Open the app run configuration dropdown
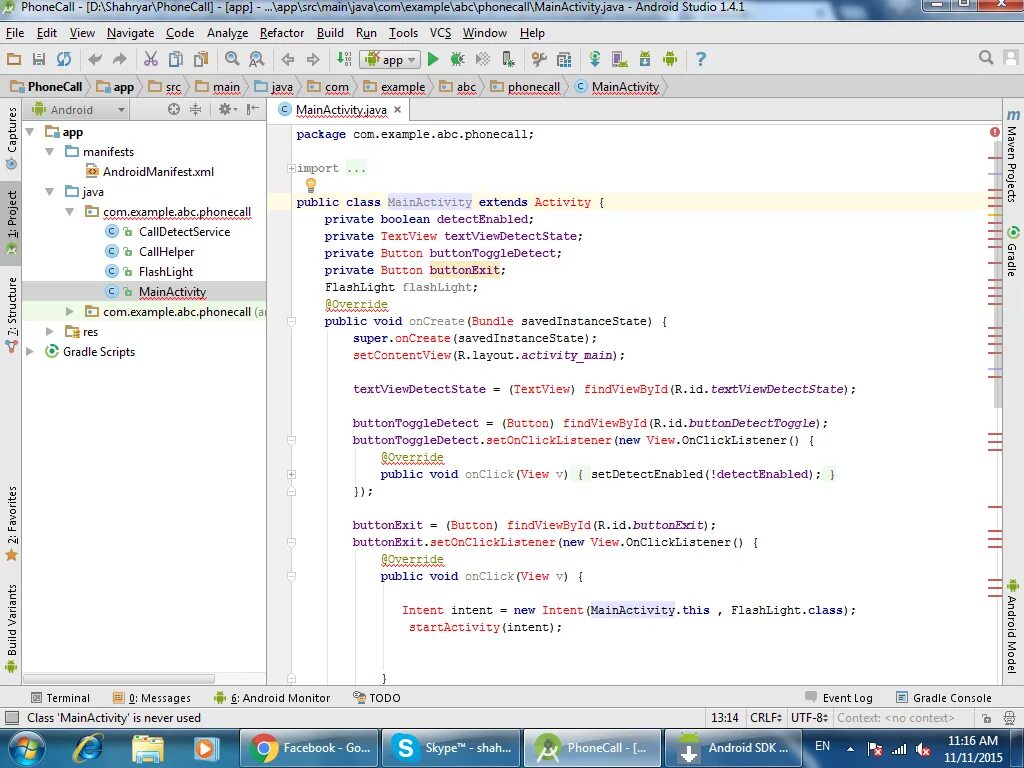 pos(391,59)
